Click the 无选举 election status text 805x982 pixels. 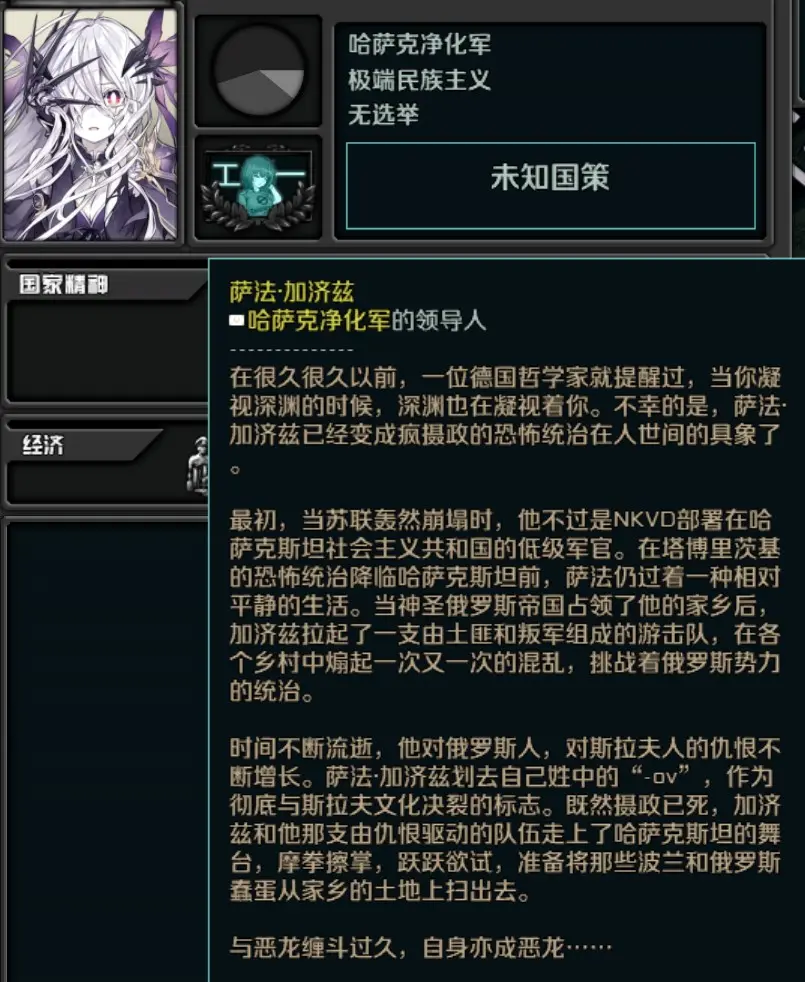383,115
